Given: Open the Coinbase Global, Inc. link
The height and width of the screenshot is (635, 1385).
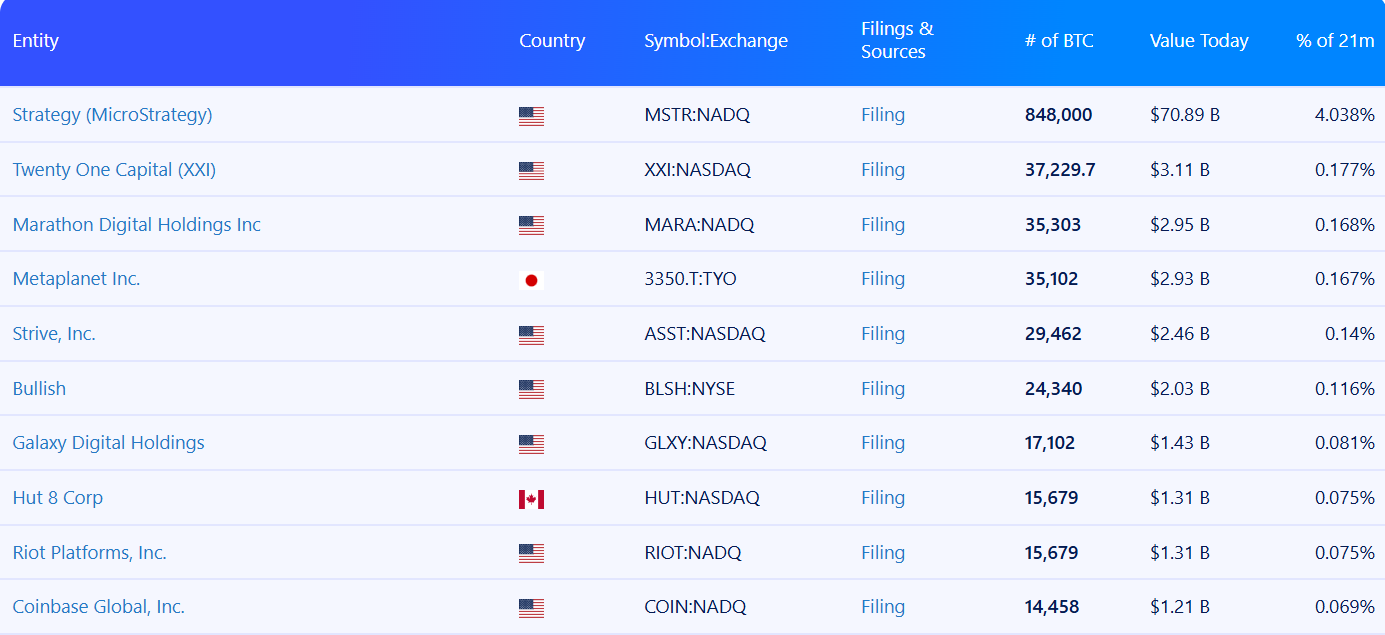Looking at the screenshot, I should pos(98,607).
